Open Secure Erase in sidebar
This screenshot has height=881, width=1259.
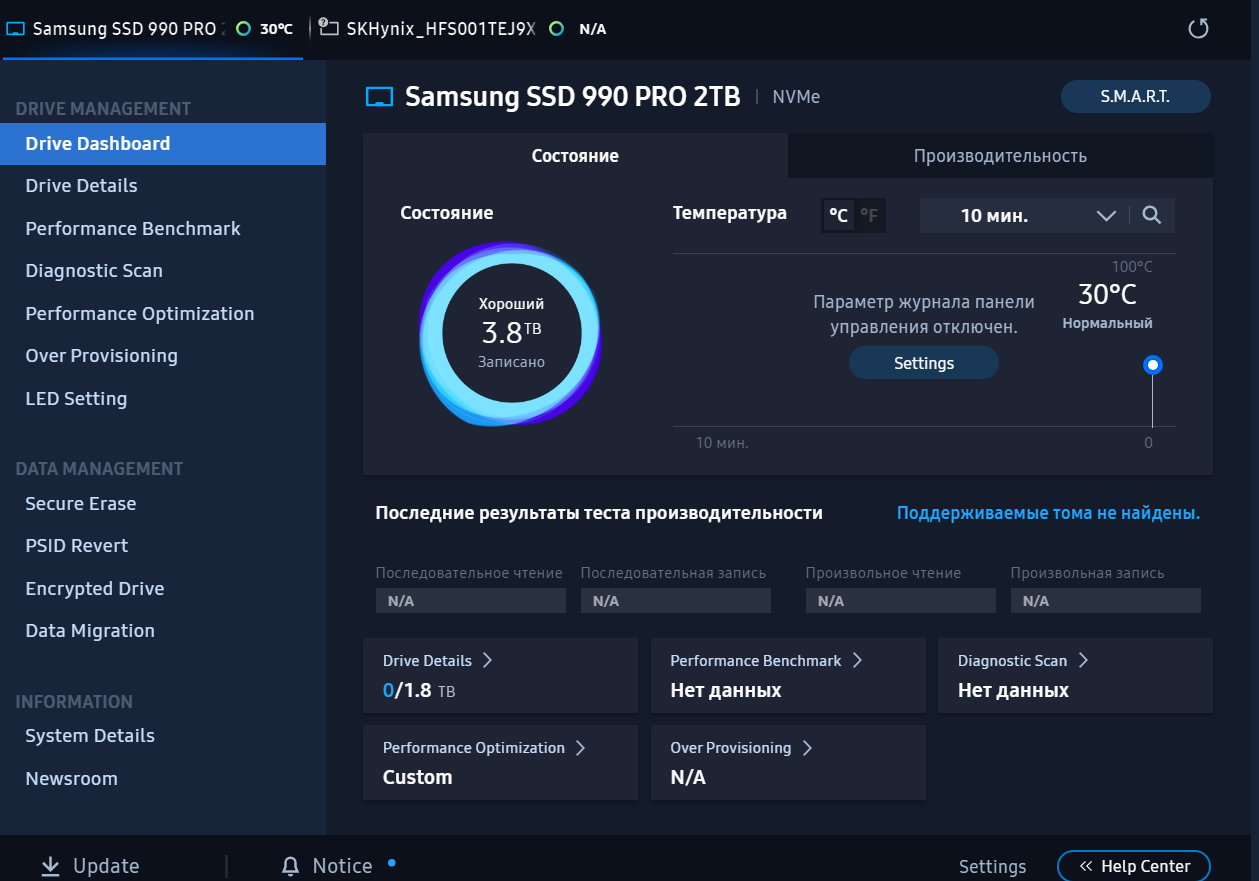pyautogui.click(x=163, y=504)
